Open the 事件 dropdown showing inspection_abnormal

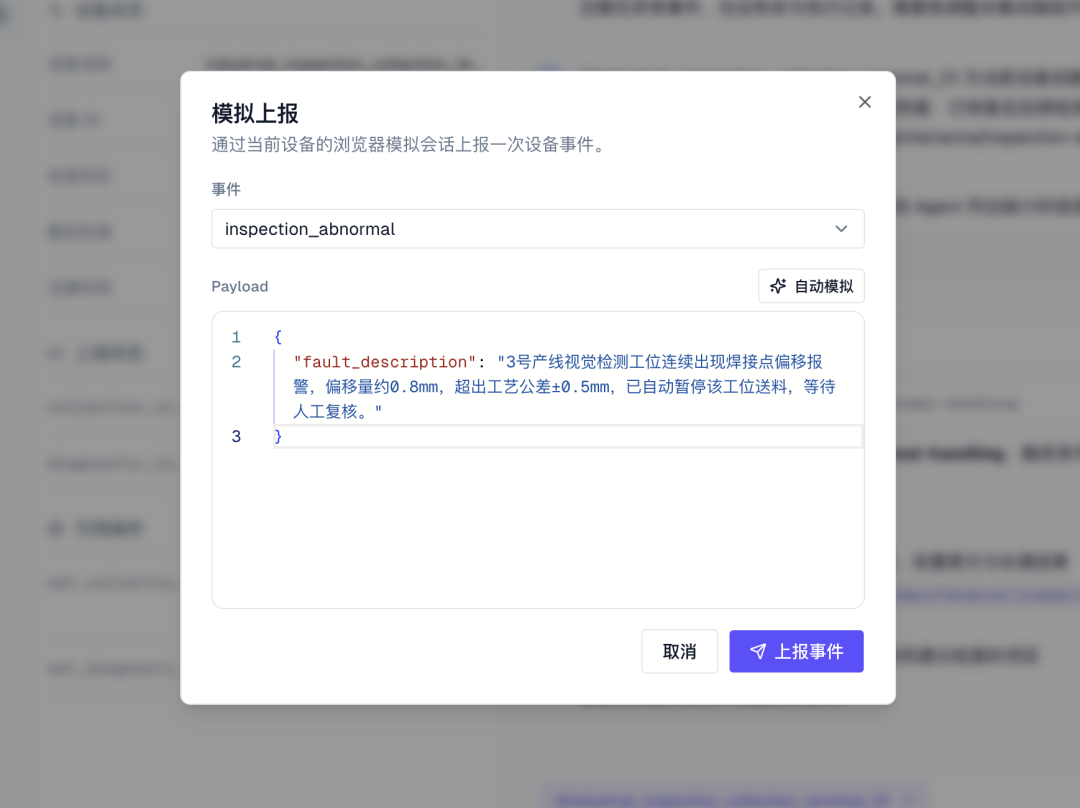(x=537, y=229)
